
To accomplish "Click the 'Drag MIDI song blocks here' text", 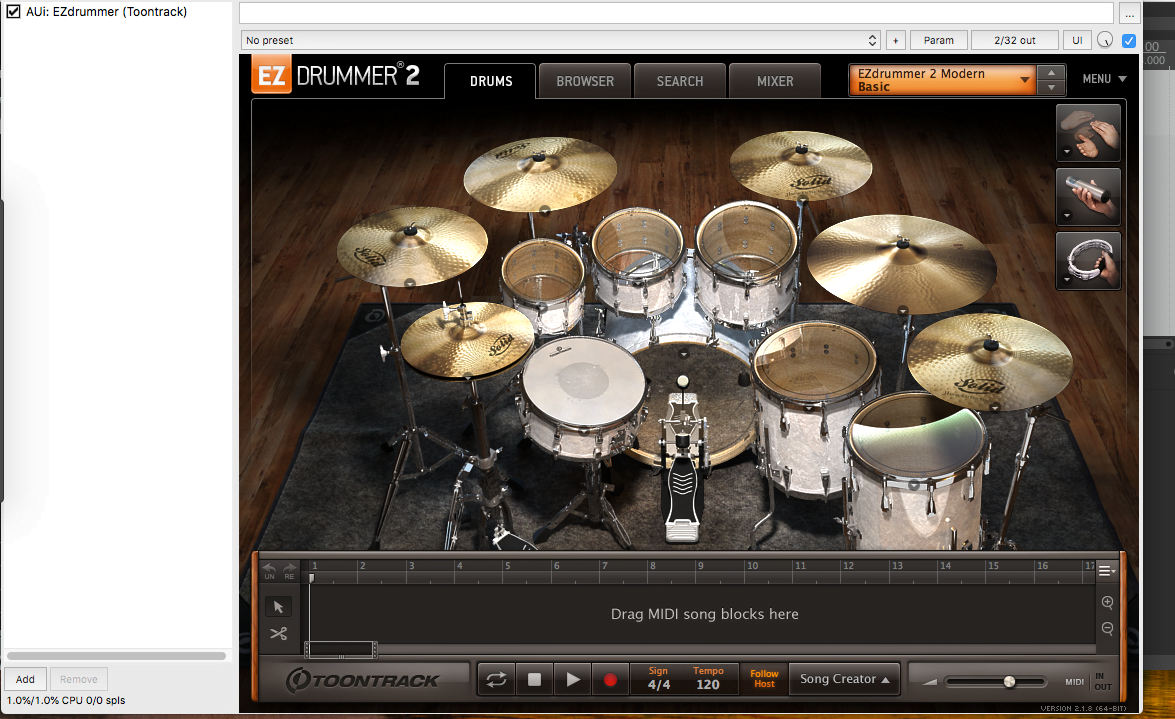I will [704, 614].
